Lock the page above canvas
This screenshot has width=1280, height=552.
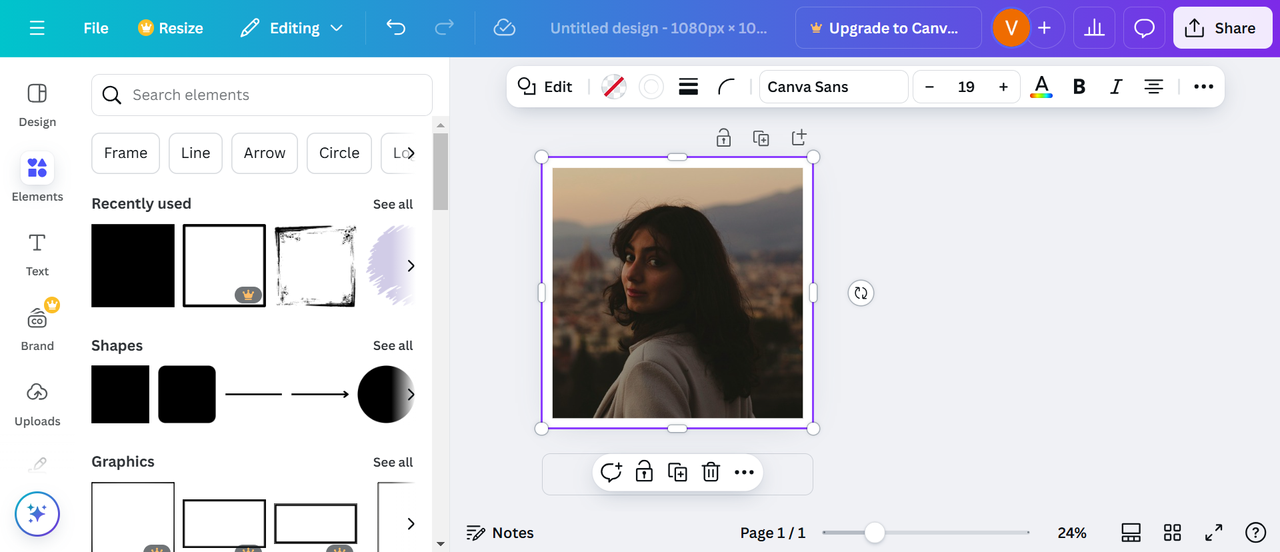tap(723, 138)
